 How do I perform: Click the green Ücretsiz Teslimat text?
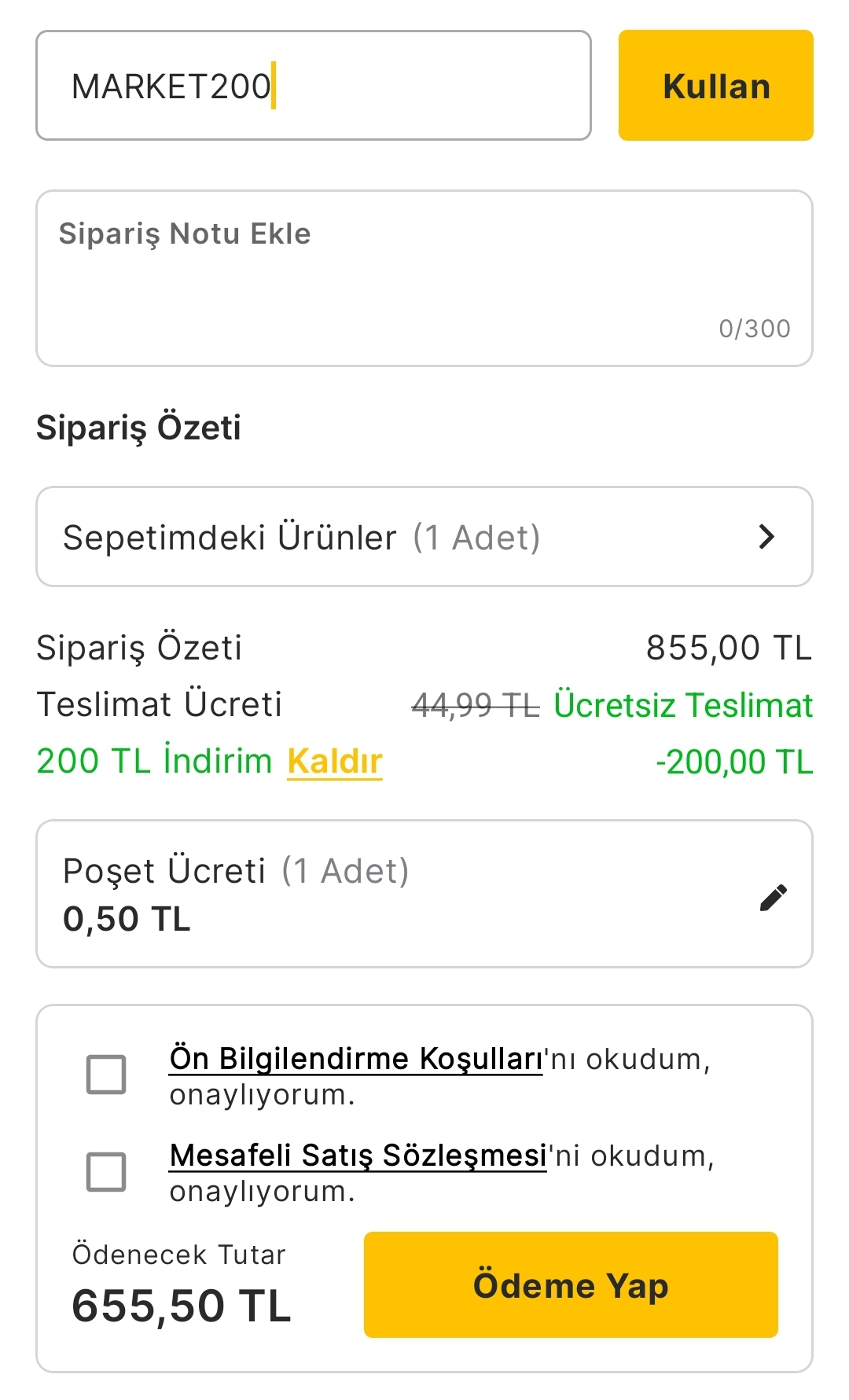683,705
